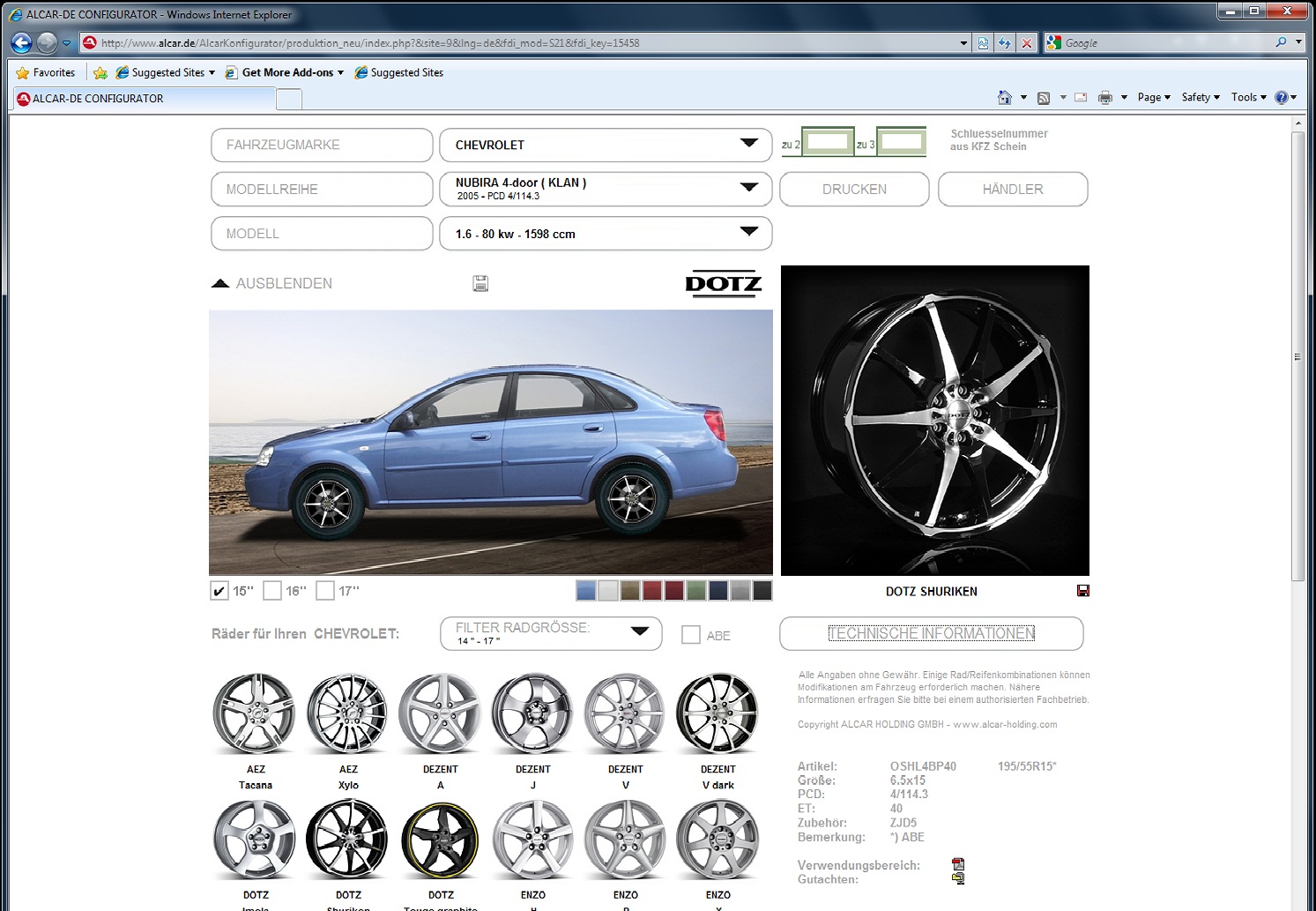
Task: Select the DOTZ Touge graphite wheel
Action: tap(441, 840)
